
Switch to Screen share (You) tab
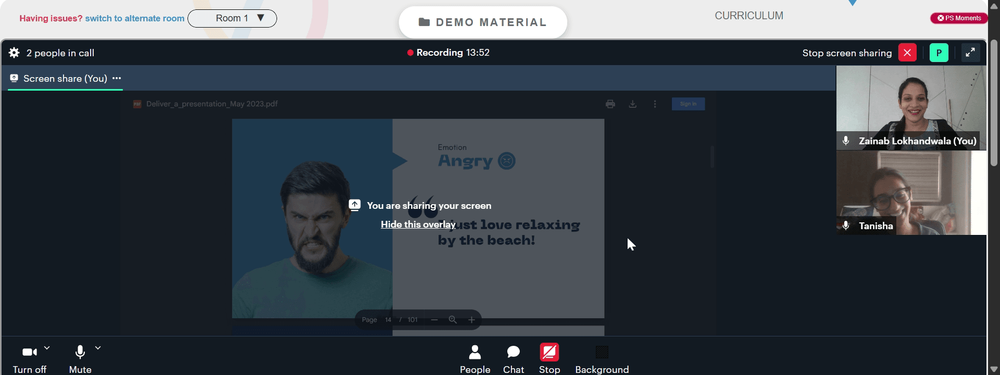click(65, 78)
